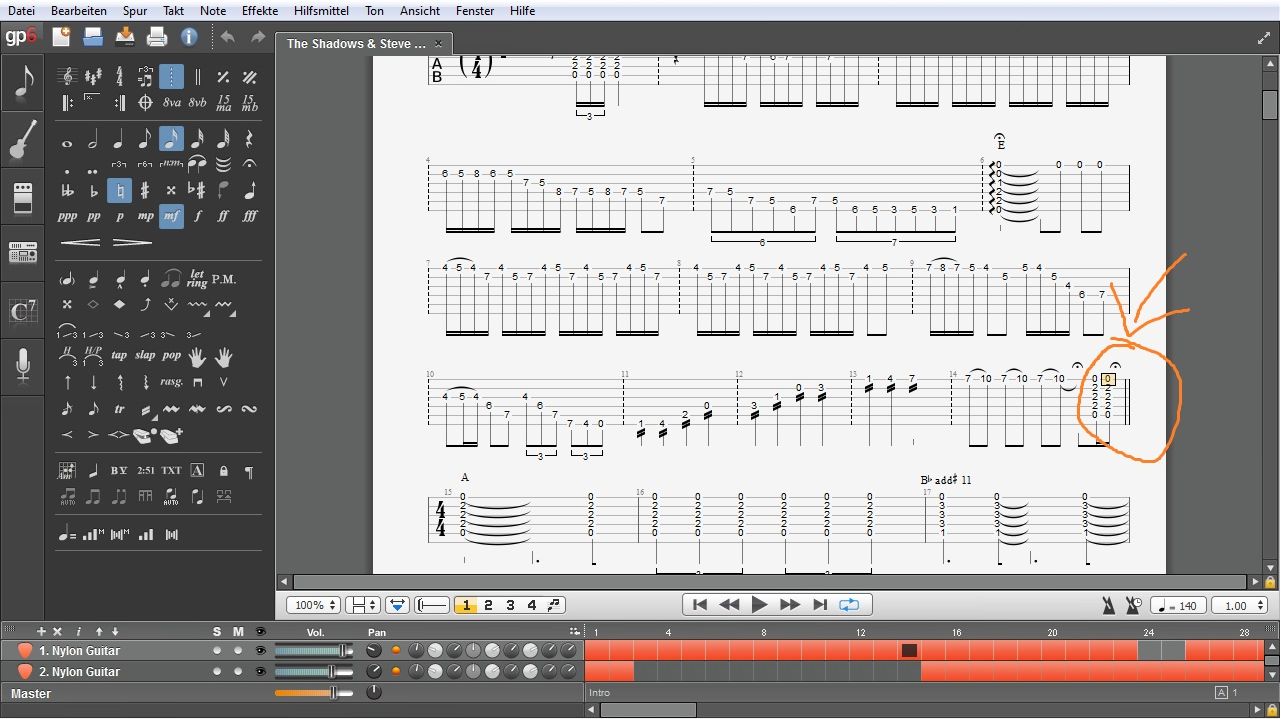
Task: Toggle mute for track 2 Nylon Guitar
Action: pos(238,672)
